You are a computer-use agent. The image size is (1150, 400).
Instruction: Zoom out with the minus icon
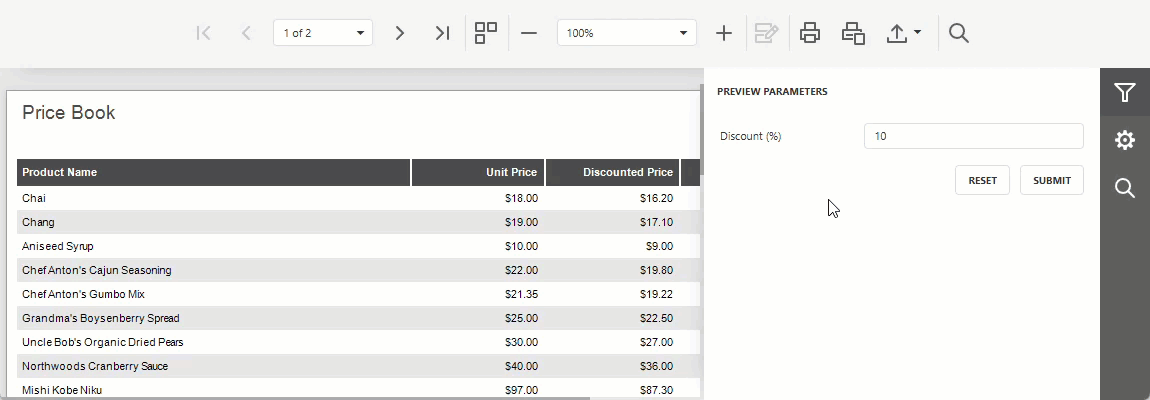pos(529,33)
